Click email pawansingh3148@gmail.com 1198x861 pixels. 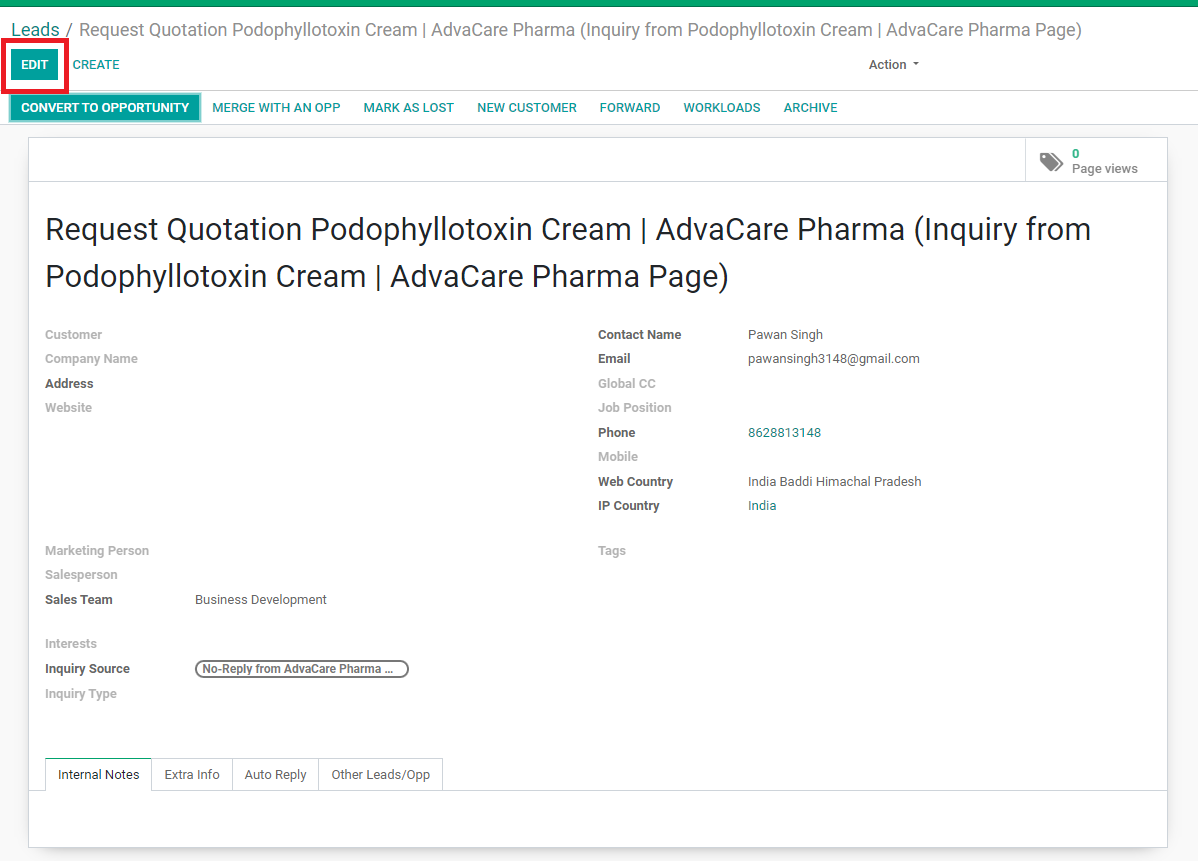tap(834, 359)
